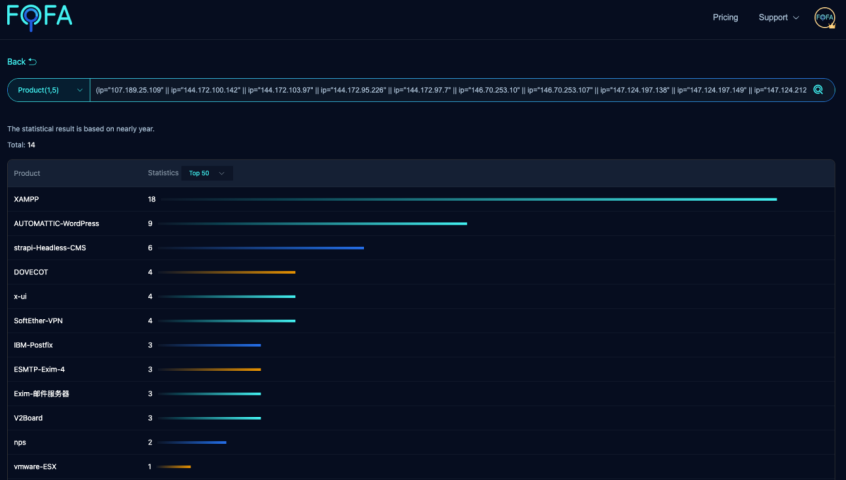Click the FOFA logo
846x480 pixels.
(39, 18)
